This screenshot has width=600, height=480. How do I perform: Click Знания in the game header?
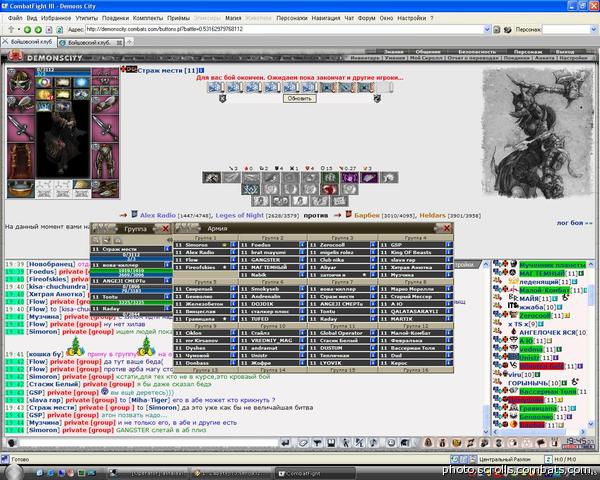point(394,52)
